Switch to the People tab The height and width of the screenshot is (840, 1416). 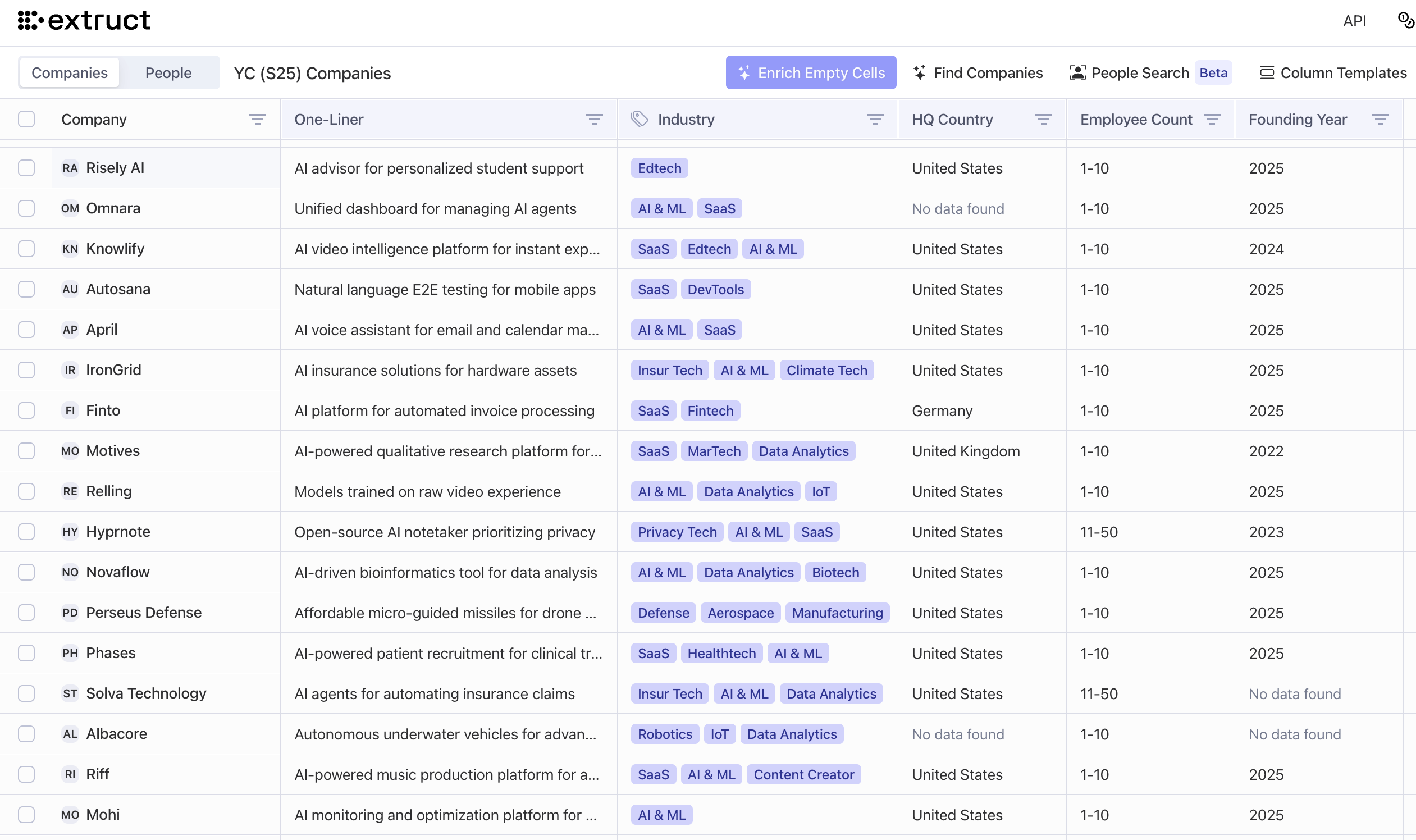pos(168,72)
